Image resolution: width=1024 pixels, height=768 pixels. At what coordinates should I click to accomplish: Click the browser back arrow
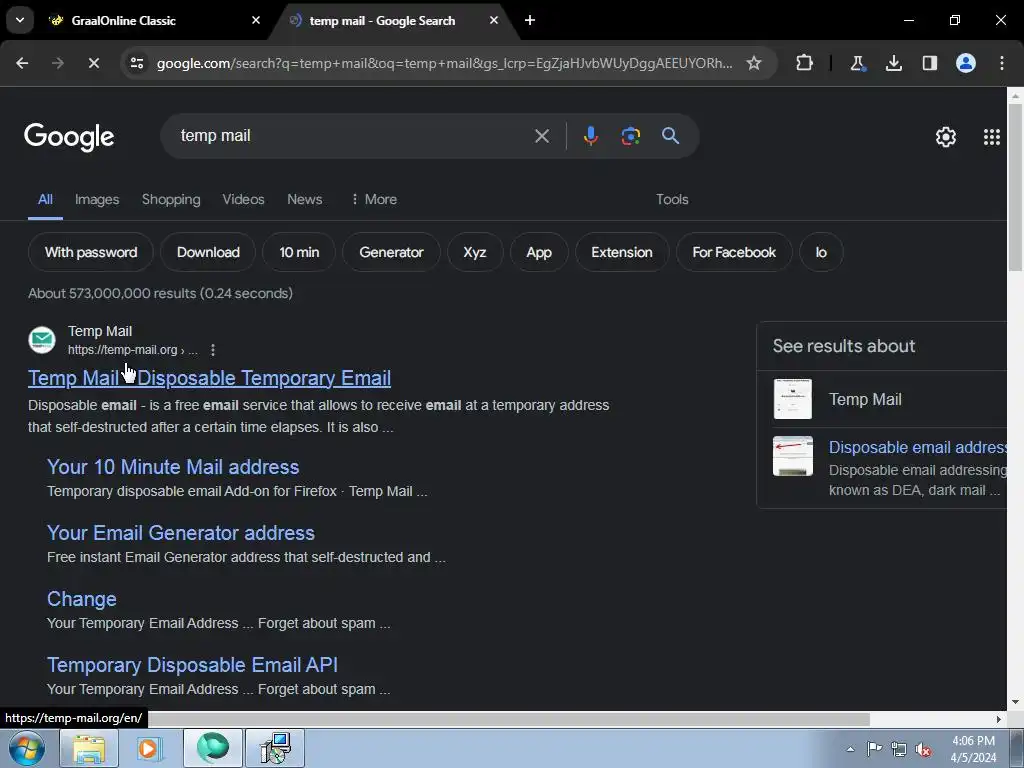tap(22, 63)
